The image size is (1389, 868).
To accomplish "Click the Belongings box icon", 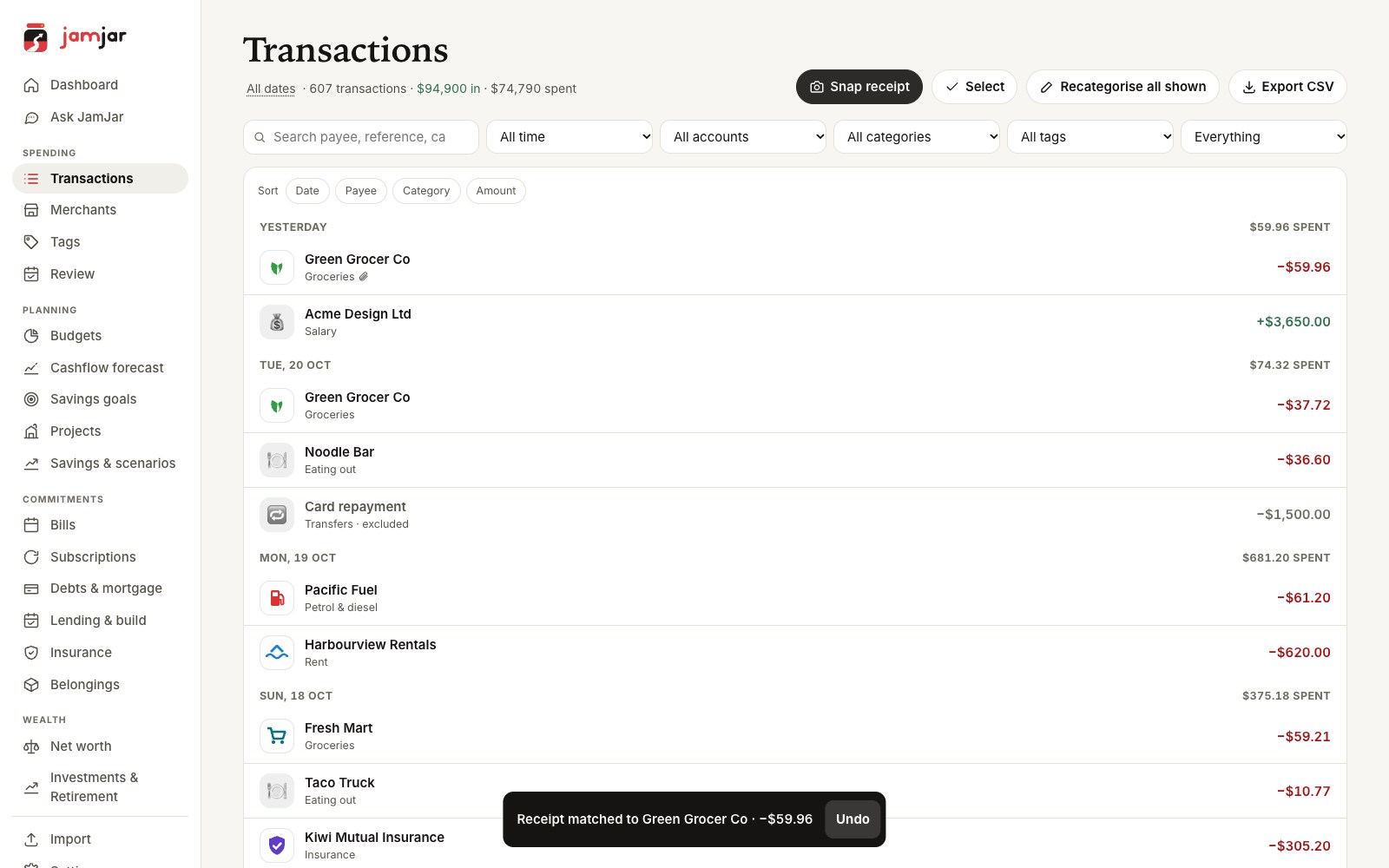I will click(x=31, y=685).
